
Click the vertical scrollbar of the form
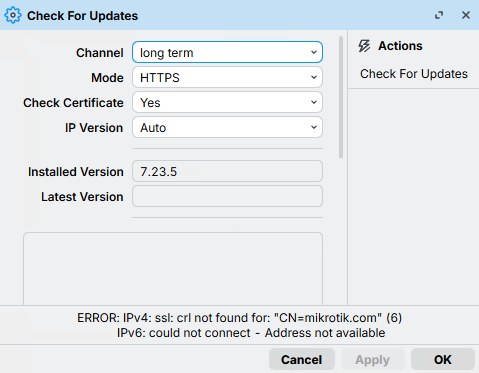(341, 97)
